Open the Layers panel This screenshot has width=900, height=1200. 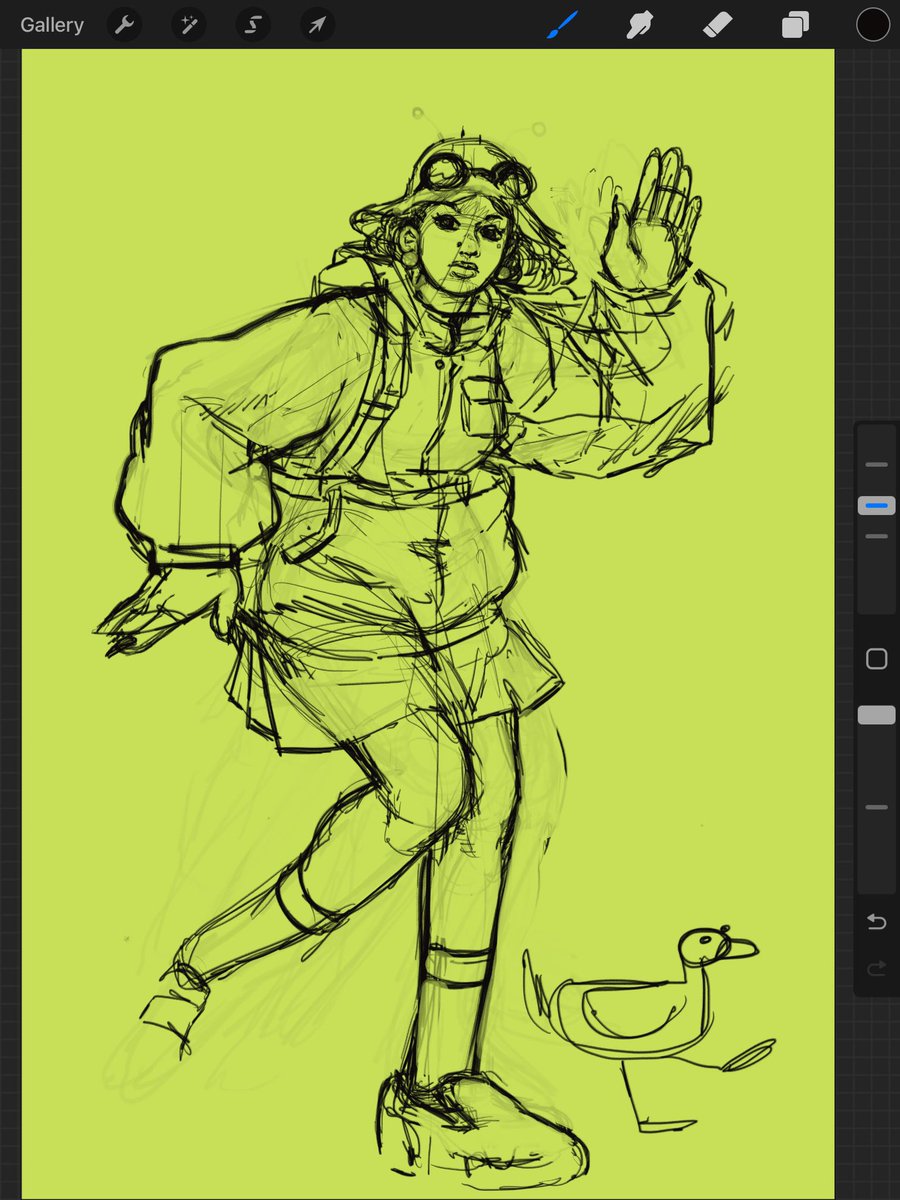(x=795, y=25)
